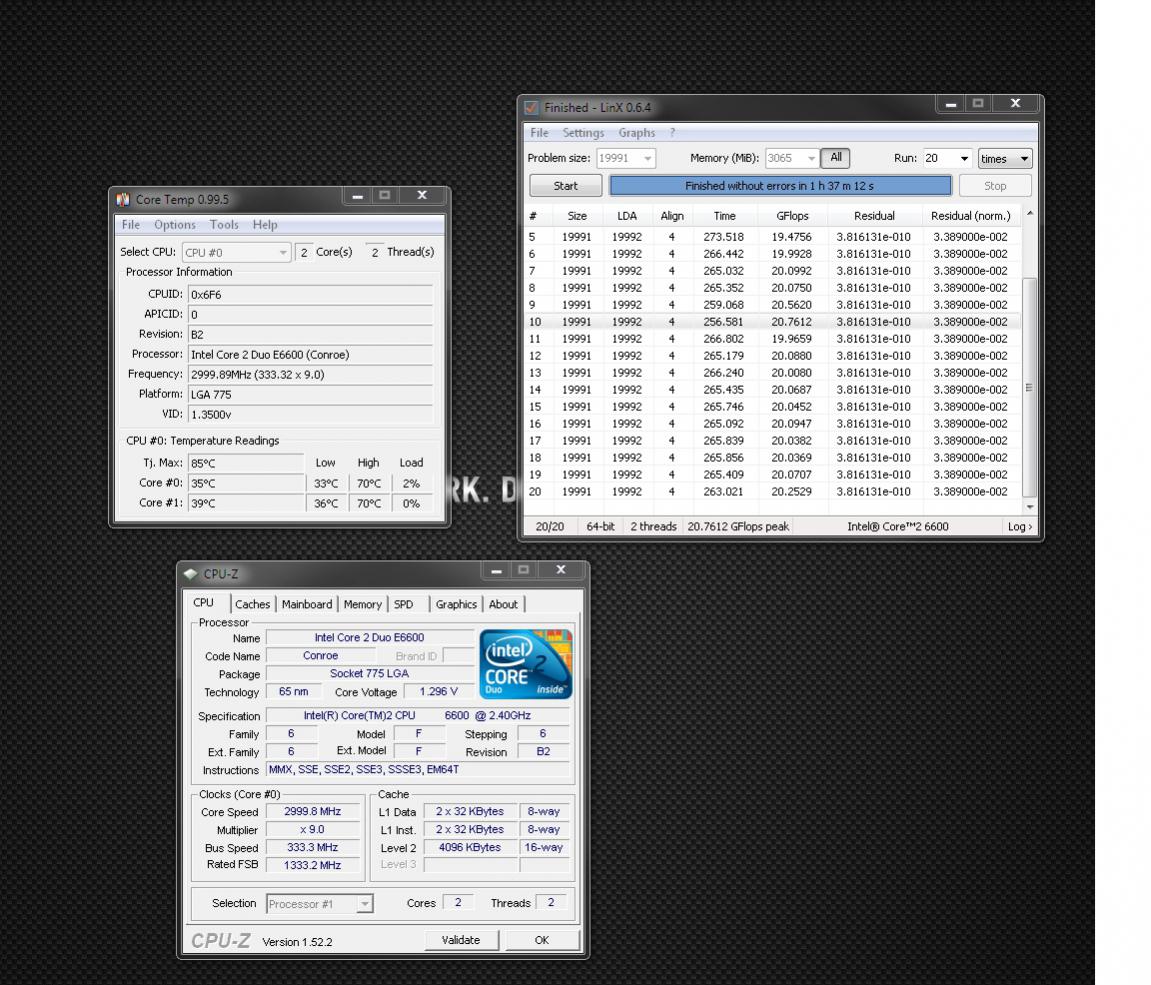Click the 2 threads status bar entry
This screenshot has height=985, width=1151.
pyautogui.click(x=653, y=526)
